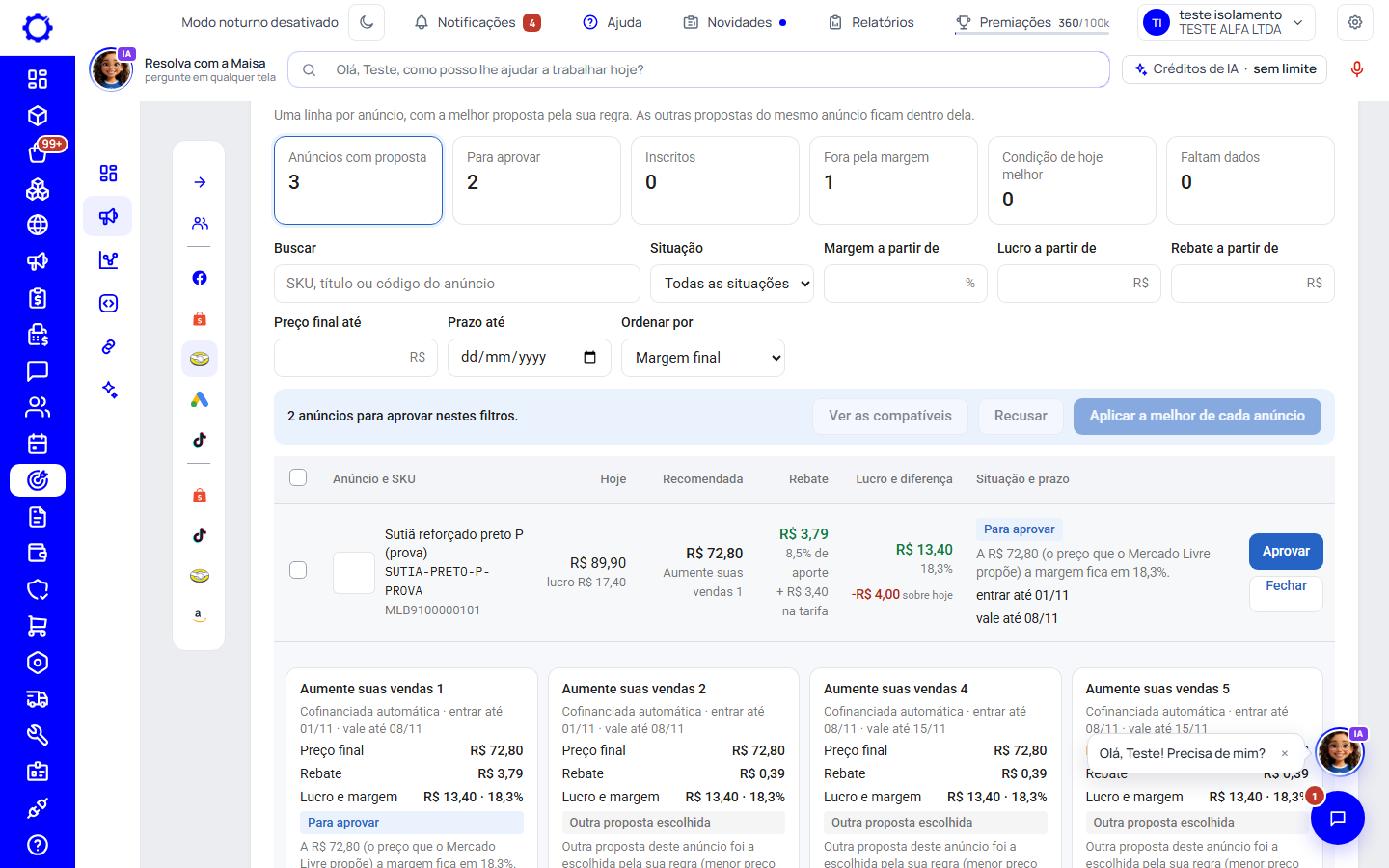Viewport: 1389px width, 868px height.
Task: Open the stacked cubes inventory icon
Action: pyautogui.click(x=38, y=189)
